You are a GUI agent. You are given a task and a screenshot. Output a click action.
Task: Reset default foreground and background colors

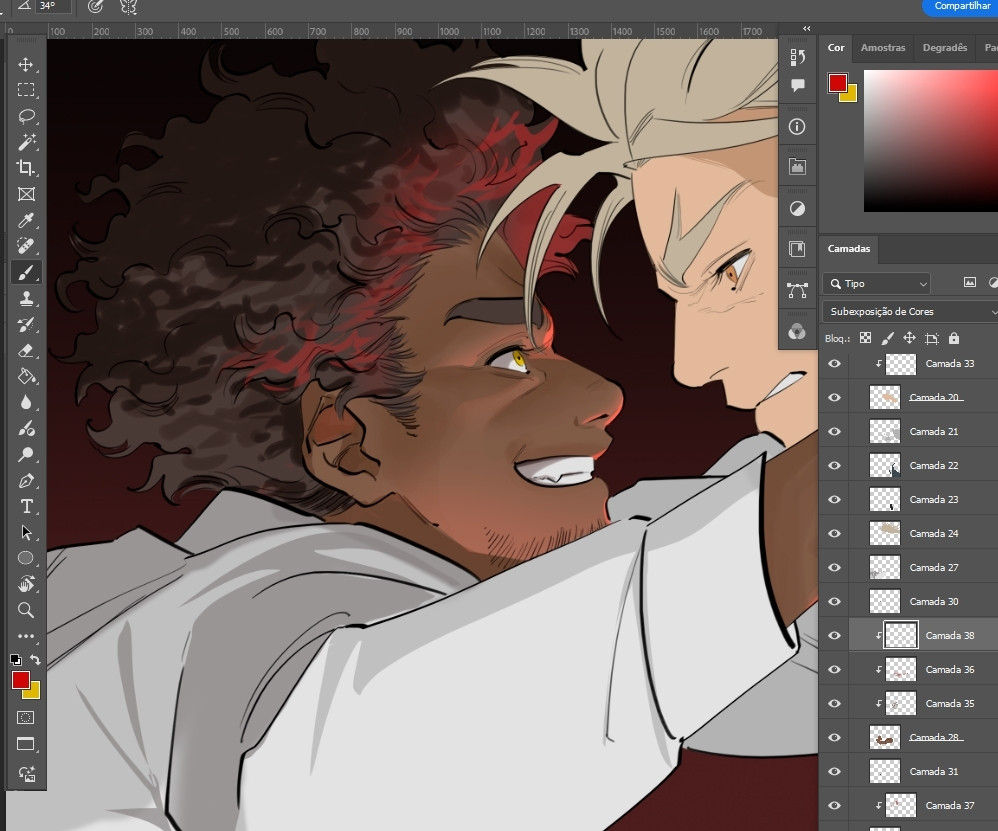pyautogui.click(x=16, y=660)
